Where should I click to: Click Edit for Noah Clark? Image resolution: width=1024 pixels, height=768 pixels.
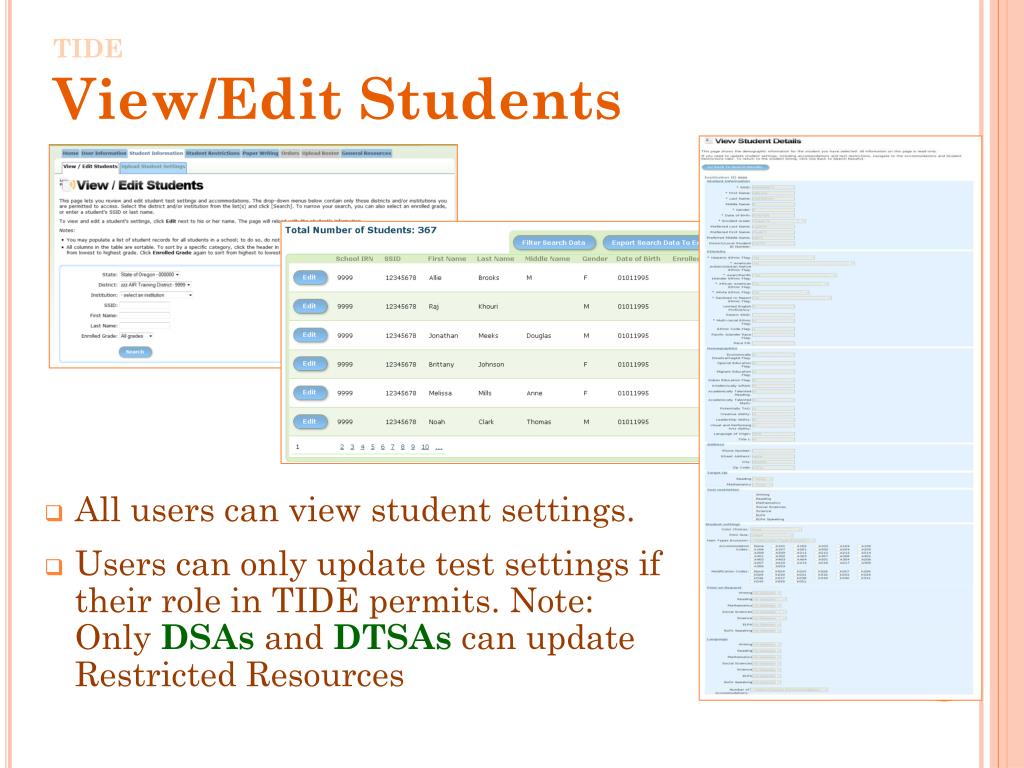[x=310, y=421]
